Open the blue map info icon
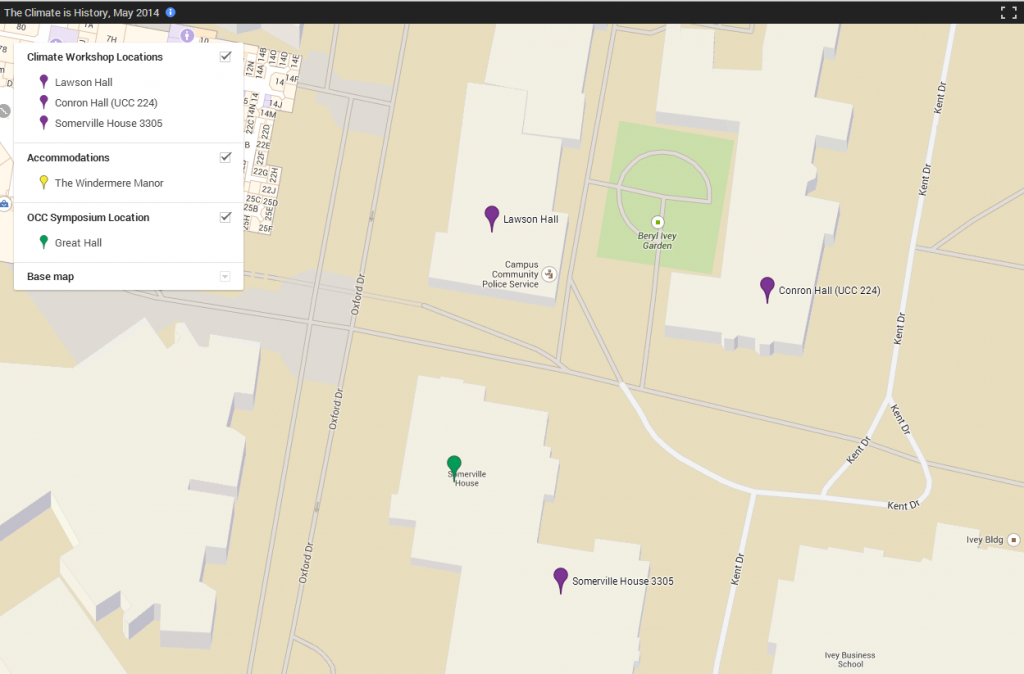Viewport: 1024px width, 674px height. 171,12
